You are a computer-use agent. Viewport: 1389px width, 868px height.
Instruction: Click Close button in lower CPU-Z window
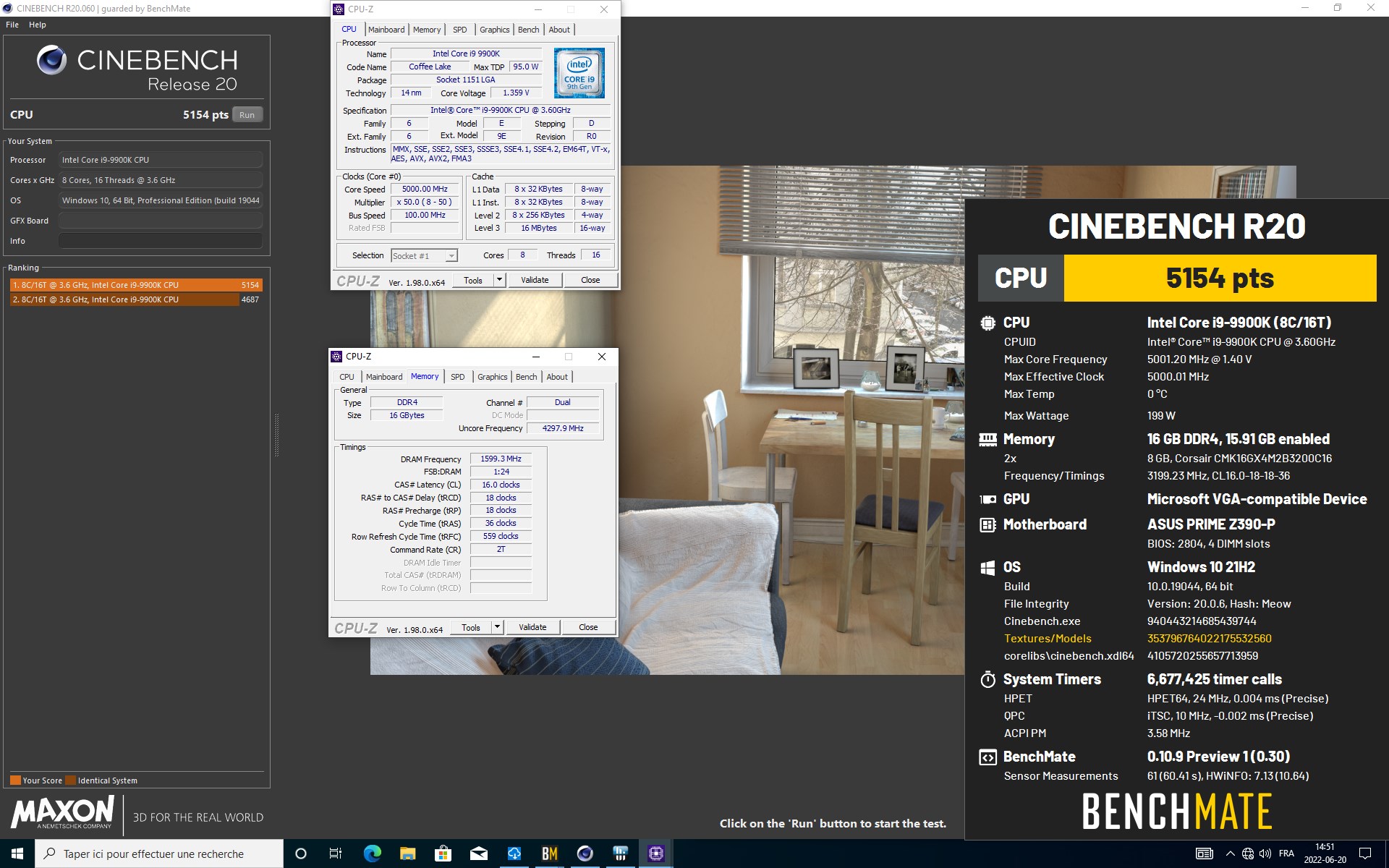tap(588, 627)
